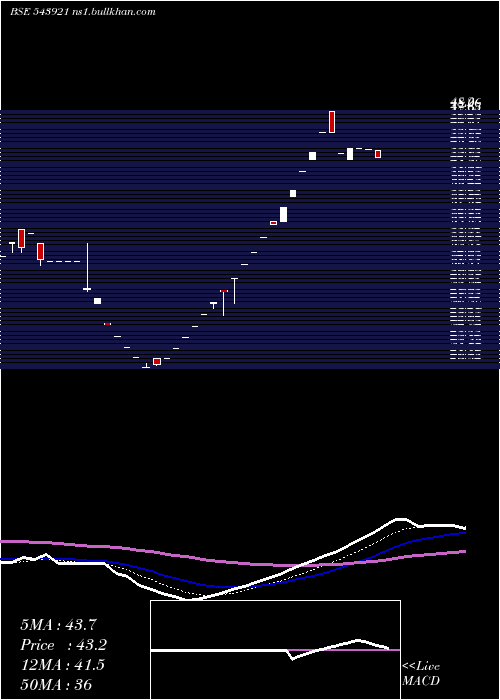
Task: Click the tall red candlestick at chart peak
Action: click(x=332, y=122)
